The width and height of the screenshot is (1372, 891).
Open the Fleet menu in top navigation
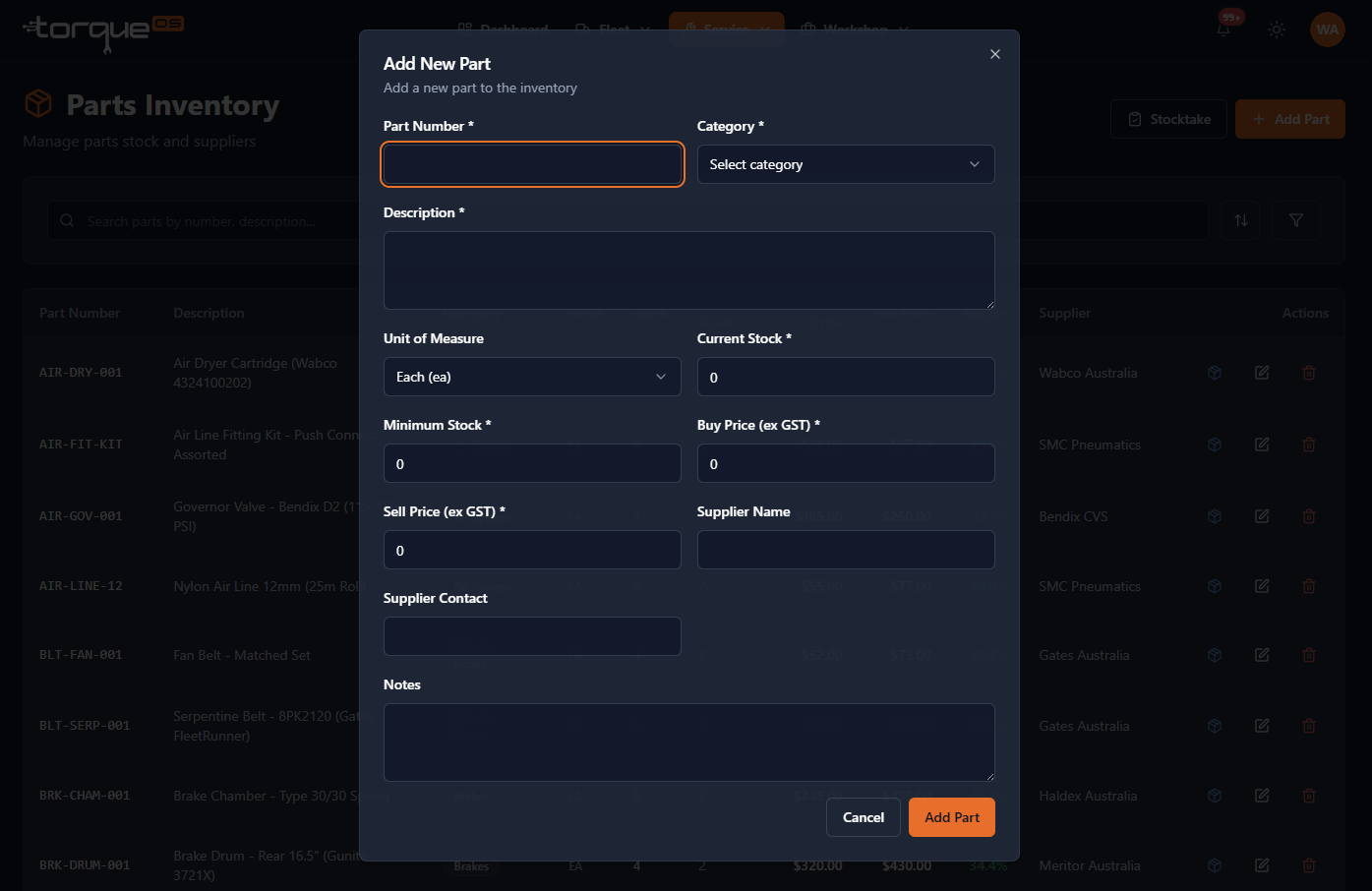(x=613, y=29)
